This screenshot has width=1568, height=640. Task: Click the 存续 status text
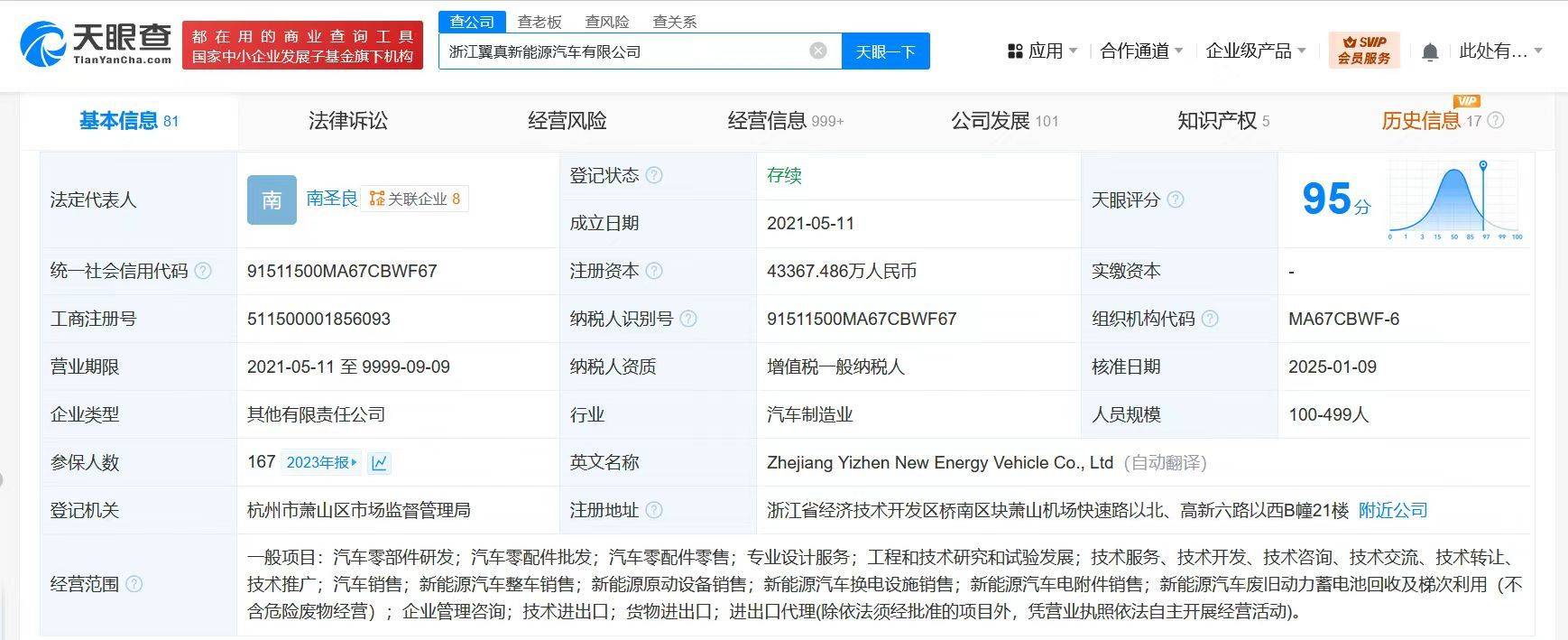pos(784,175)
